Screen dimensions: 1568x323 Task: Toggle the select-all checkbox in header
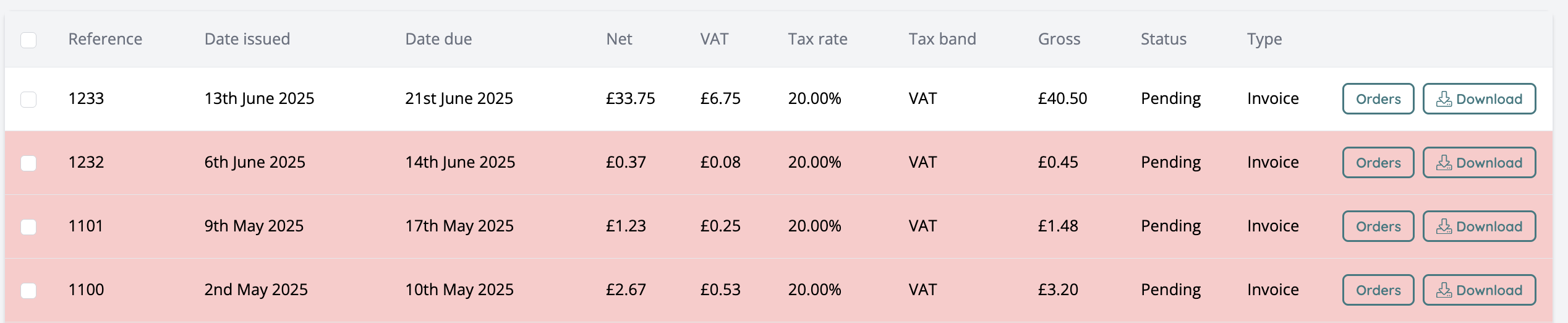pos(28,40)
